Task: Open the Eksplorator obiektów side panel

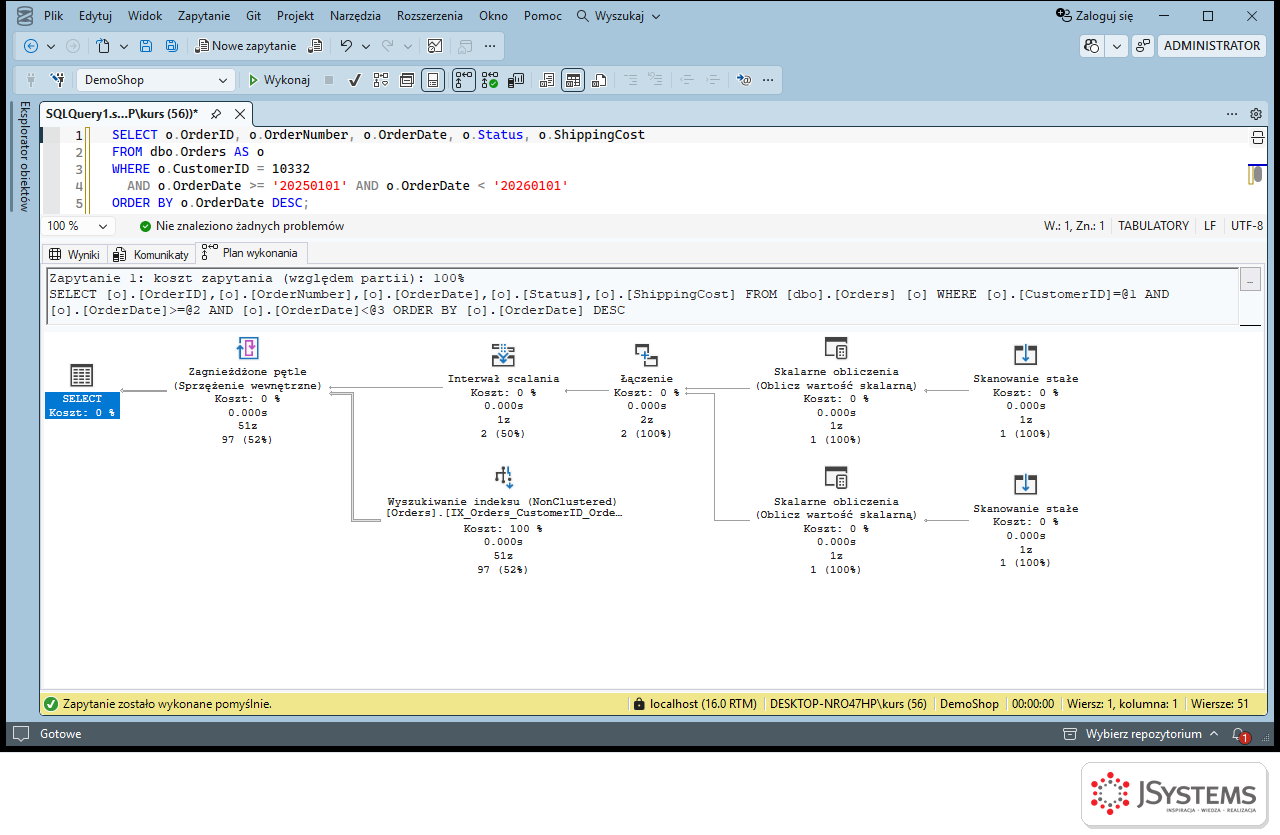Action: (24, 157)
